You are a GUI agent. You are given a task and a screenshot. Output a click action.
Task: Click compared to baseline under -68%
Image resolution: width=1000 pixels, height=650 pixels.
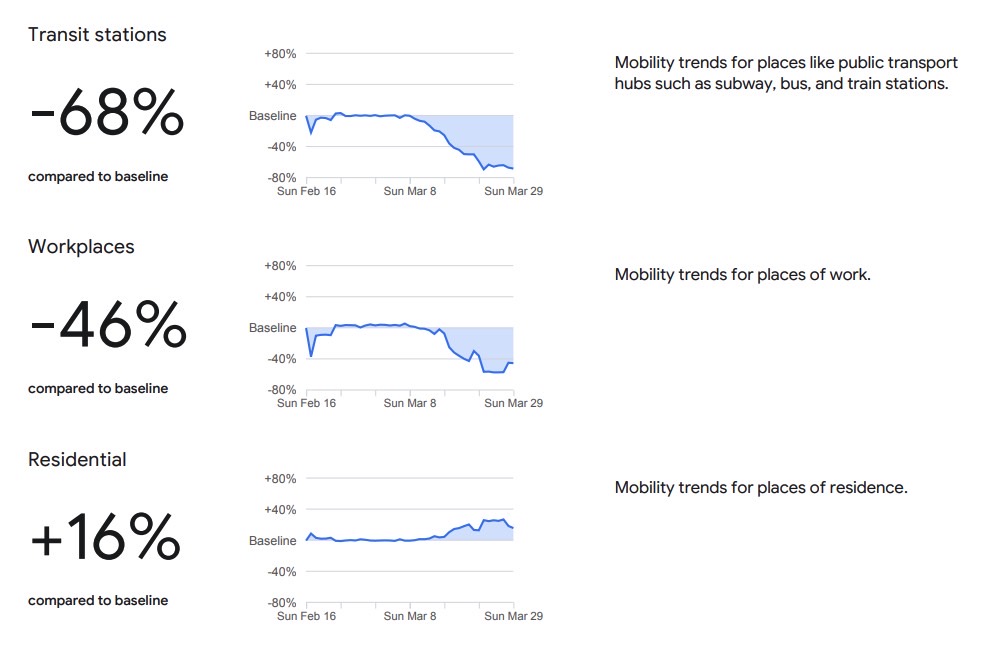(x=98, y=177)
